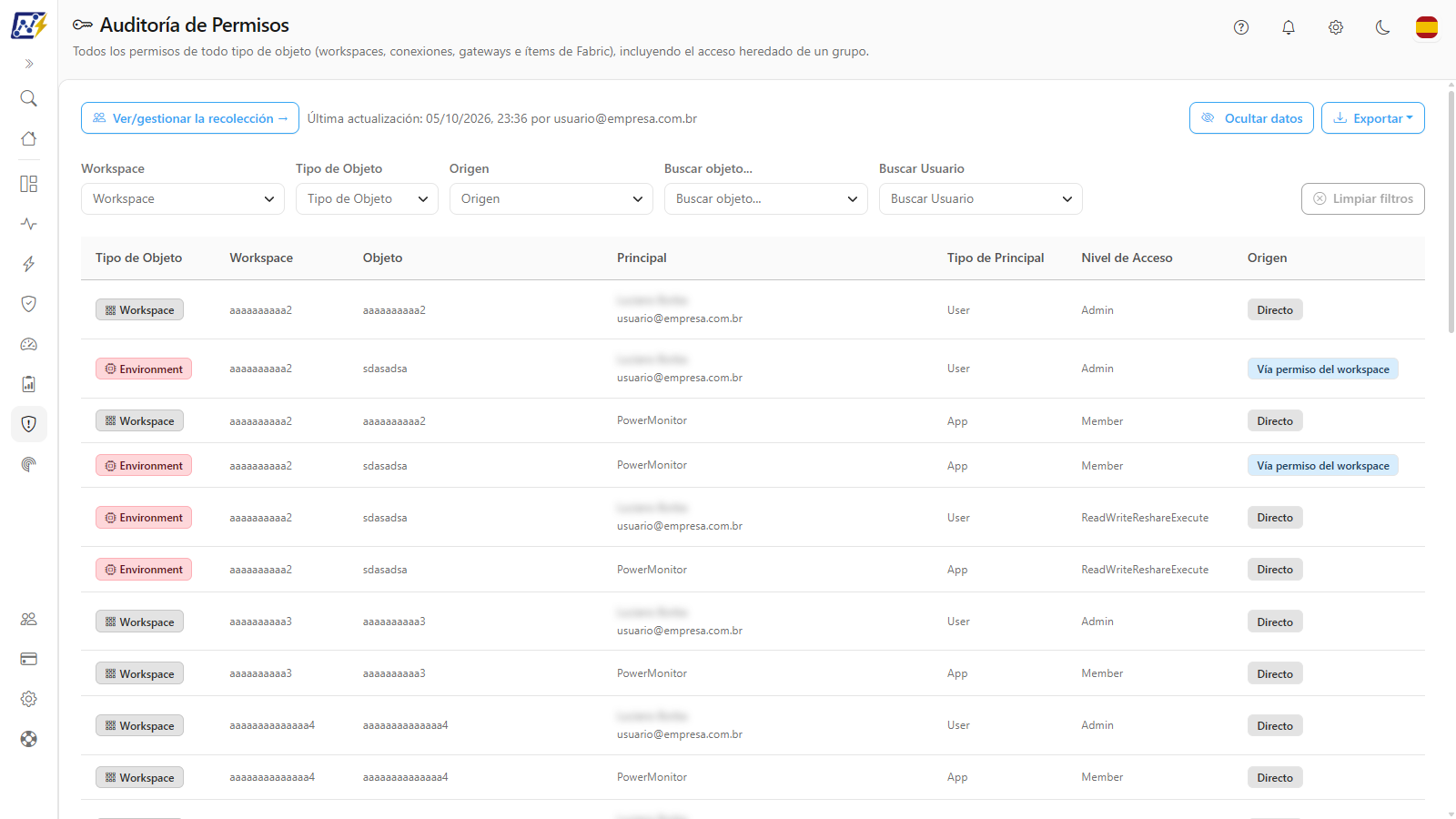The height and width of the screenshot is (819, 1456).
Task: Open the lightning bolt icon in the sidebar
Action: pyautogui.click(x=29, y=264)
